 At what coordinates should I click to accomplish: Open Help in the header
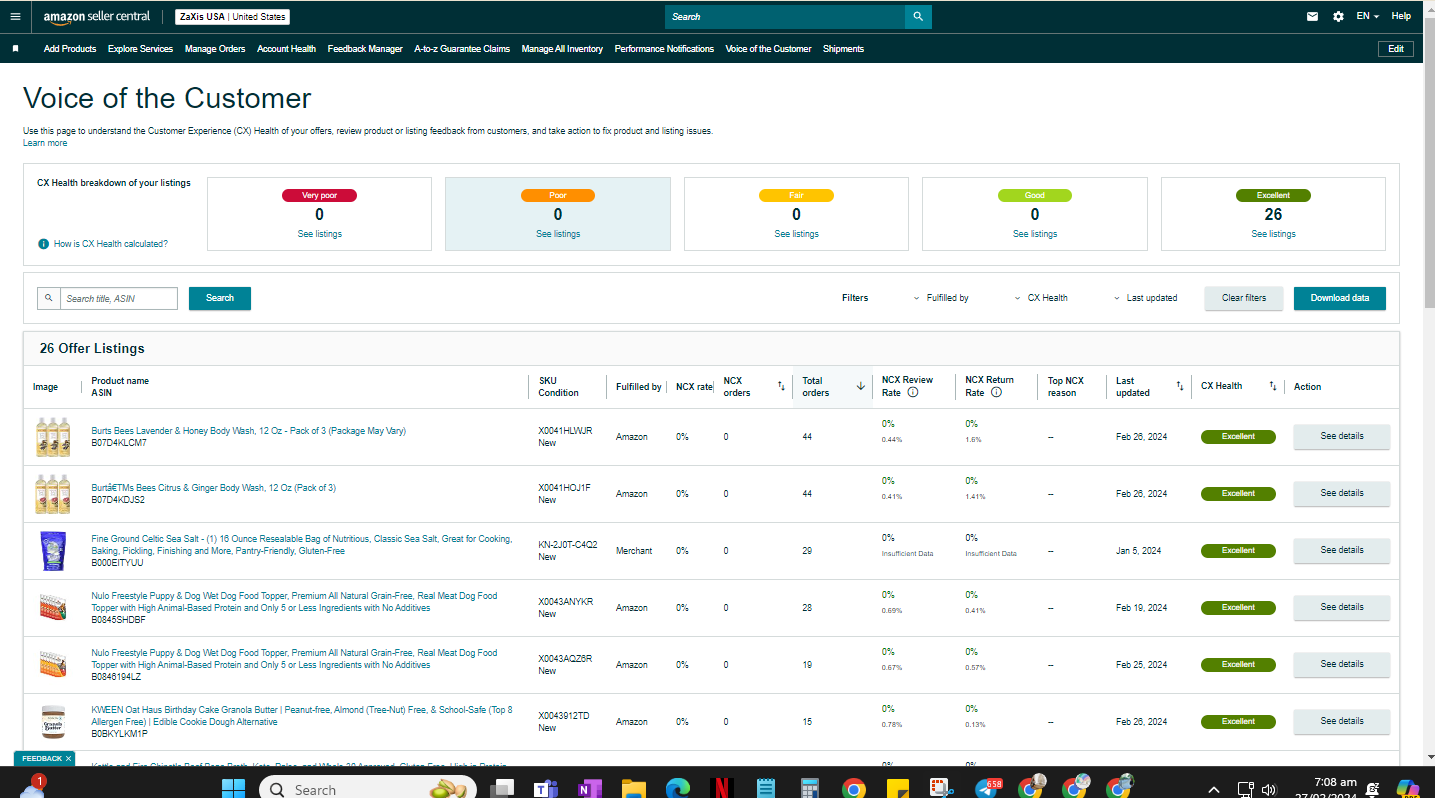coord(1401,16)
